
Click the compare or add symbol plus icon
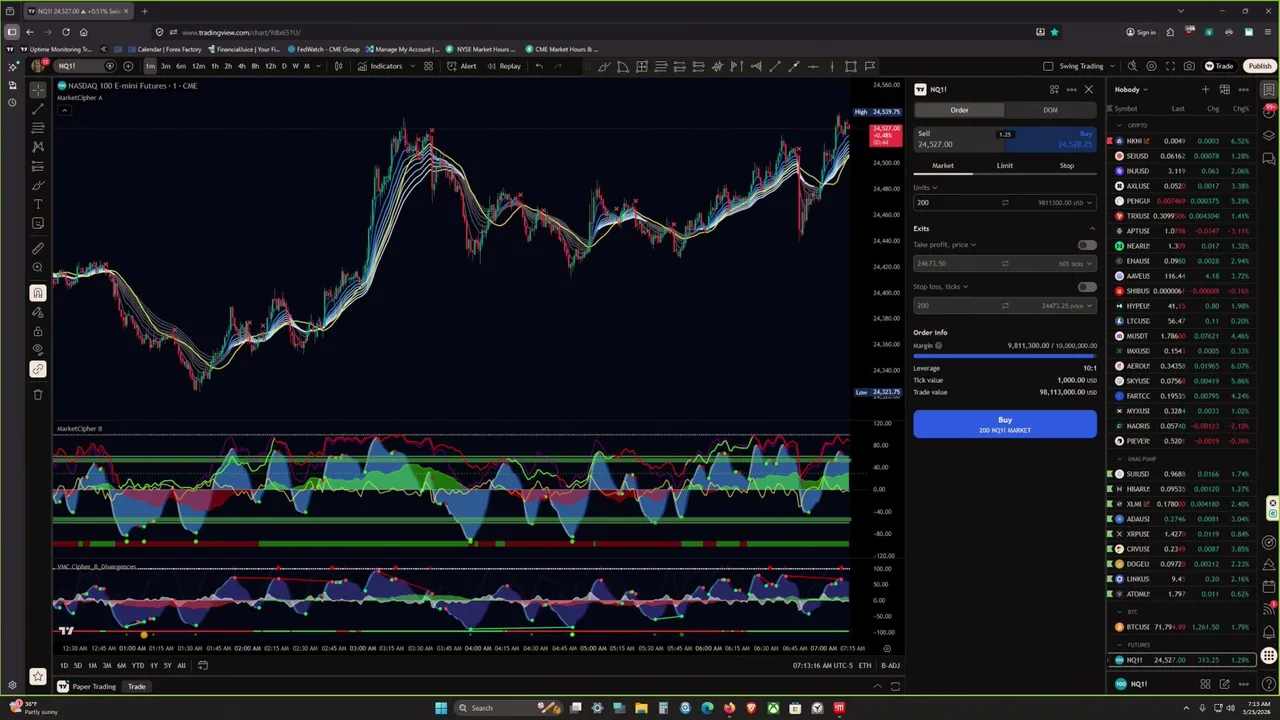[x=128, y=66]
